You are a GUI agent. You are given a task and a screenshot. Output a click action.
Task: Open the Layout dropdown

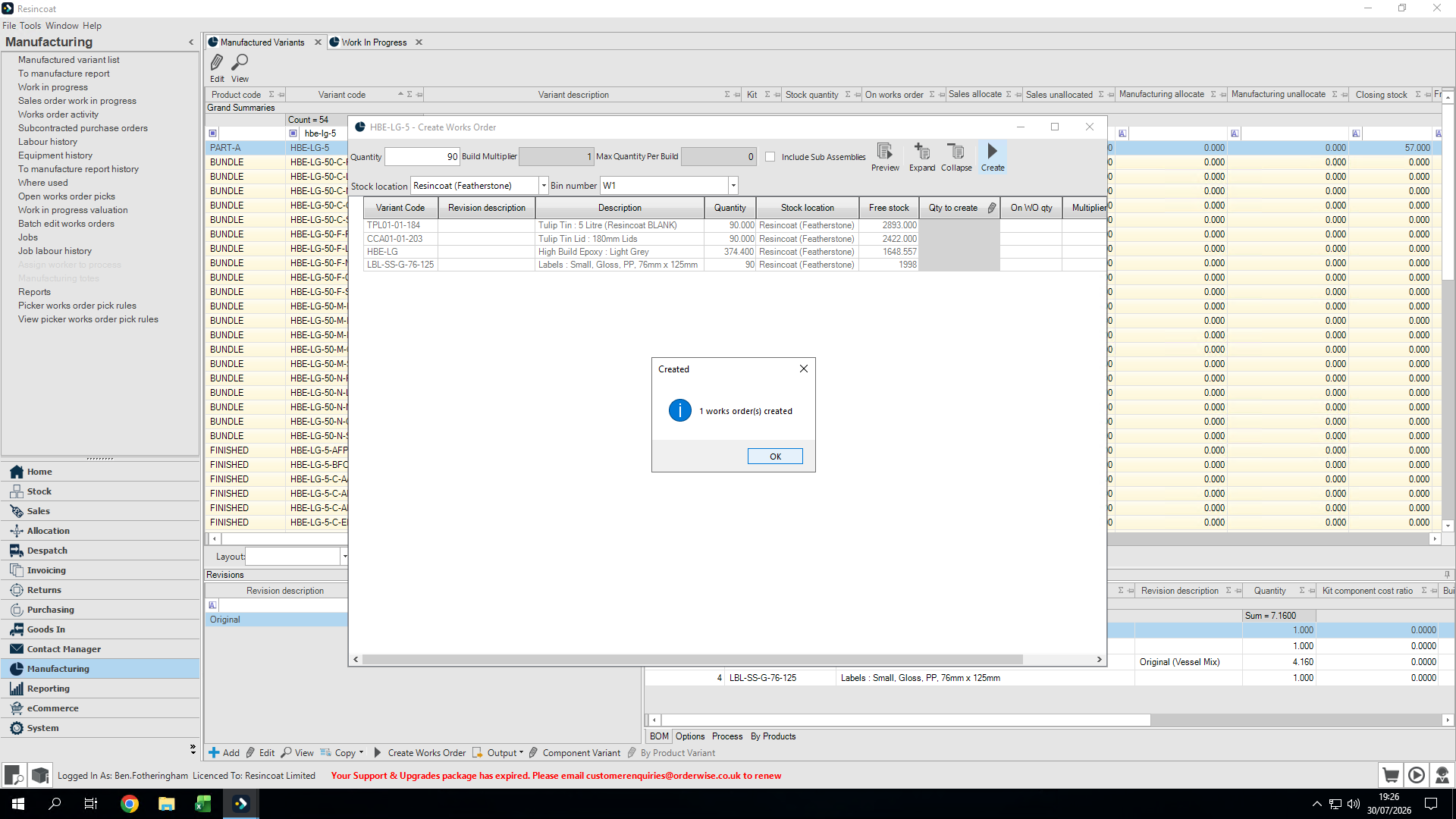coord(344,557)
